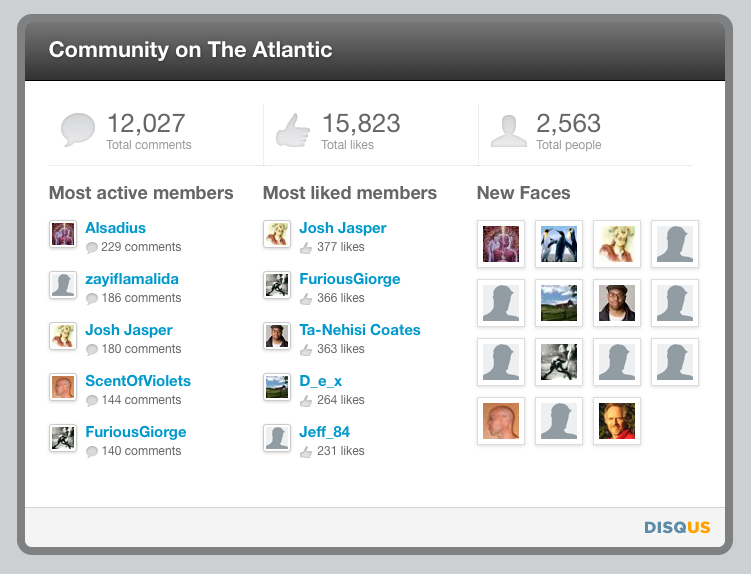This screenshot has width=751, height=574.
Task: Select the D_e_x member link
Action: pos(320,381)
